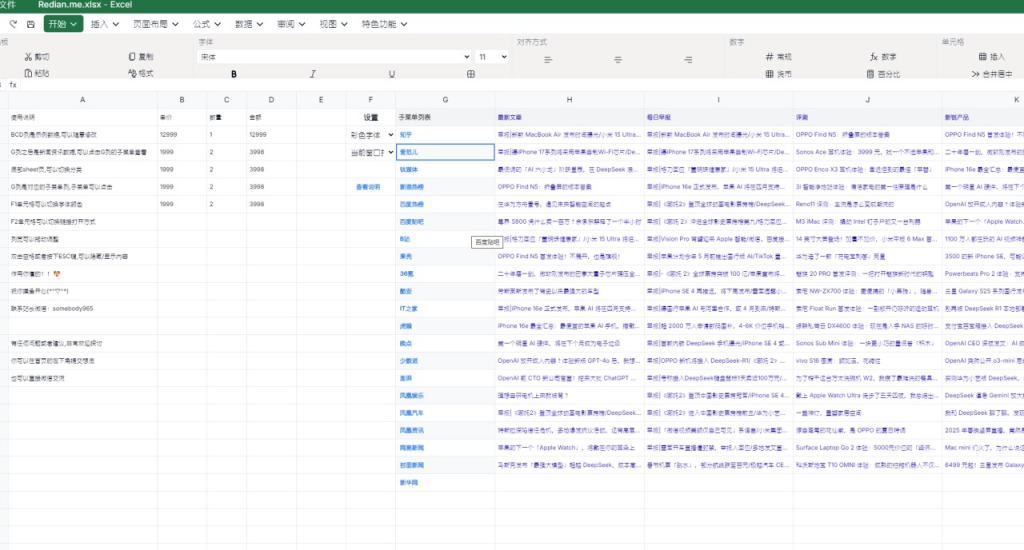Click the 查看说明 link in column F

pos(368,187)
